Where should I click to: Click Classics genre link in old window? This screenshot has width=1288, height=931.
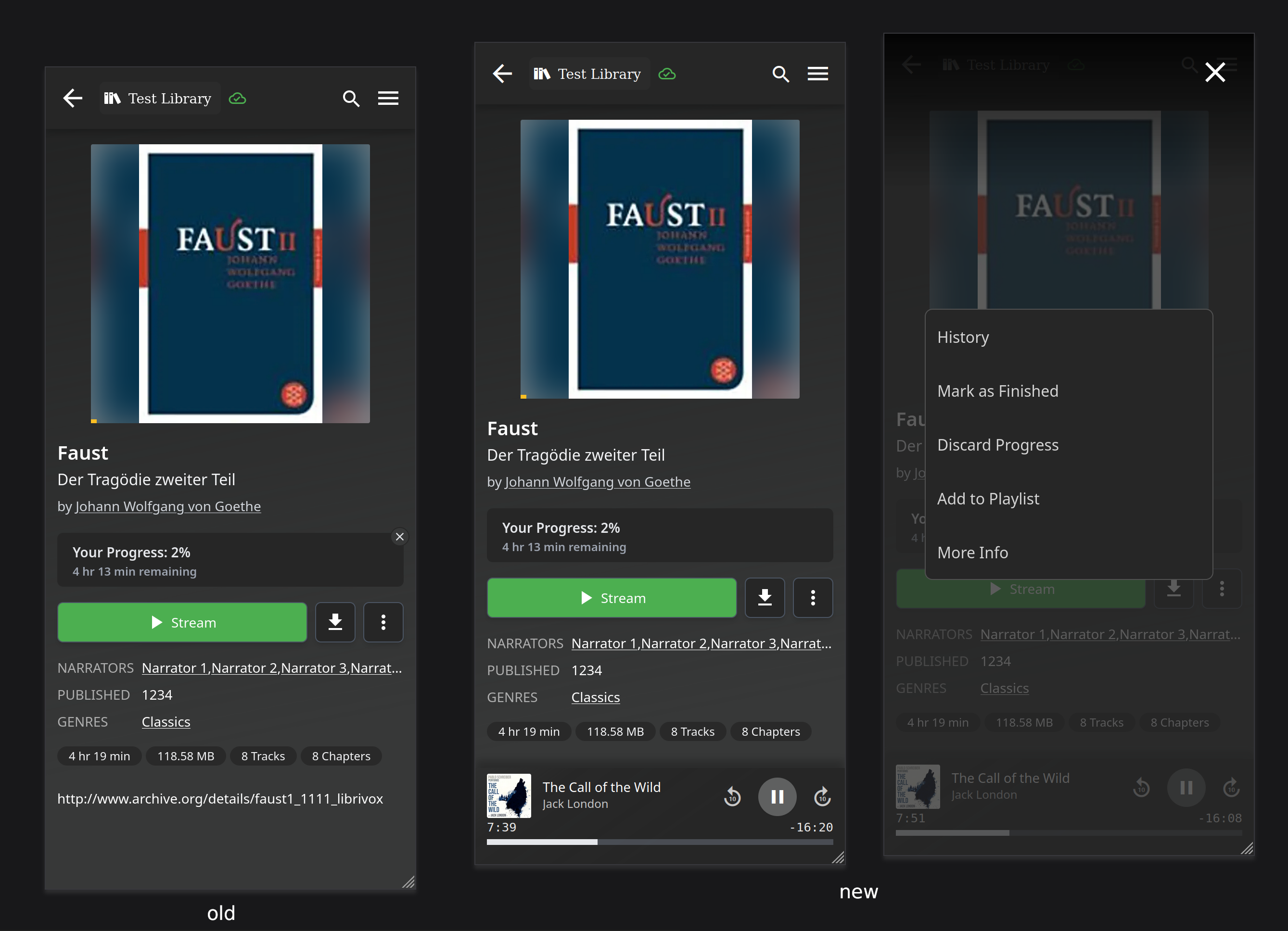[x=166, y=722]
